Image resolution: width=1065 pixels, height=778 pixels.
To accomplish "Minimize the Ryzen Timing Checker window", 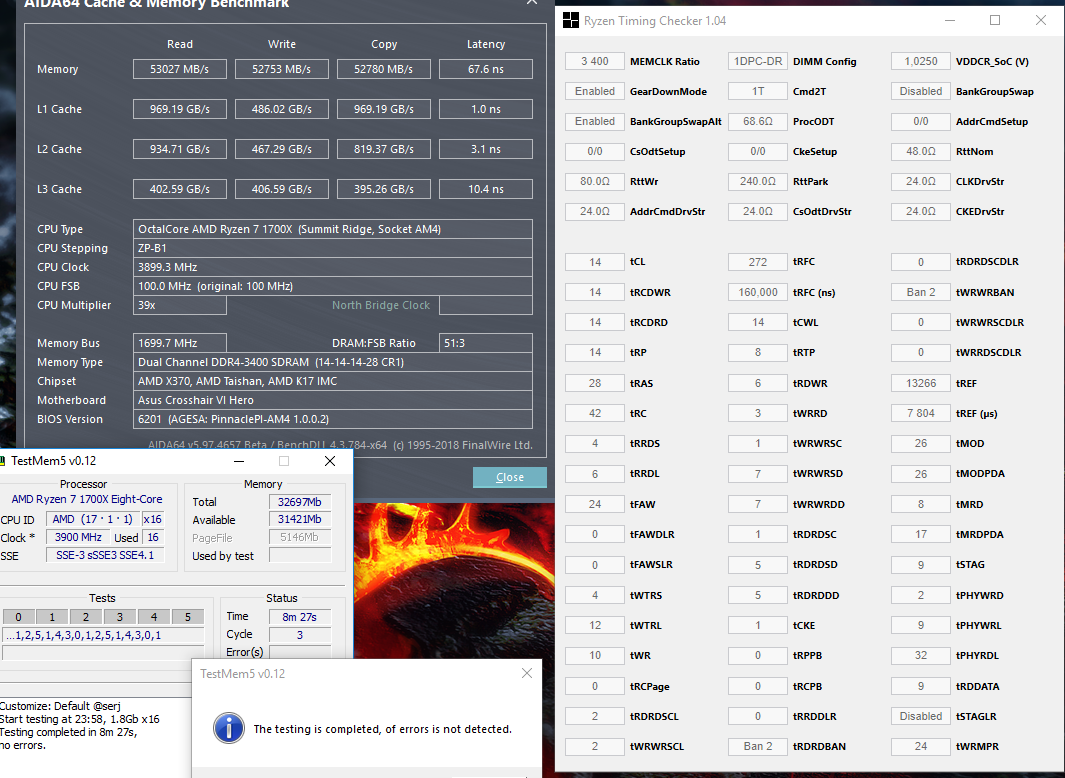I will coord(950,20).
